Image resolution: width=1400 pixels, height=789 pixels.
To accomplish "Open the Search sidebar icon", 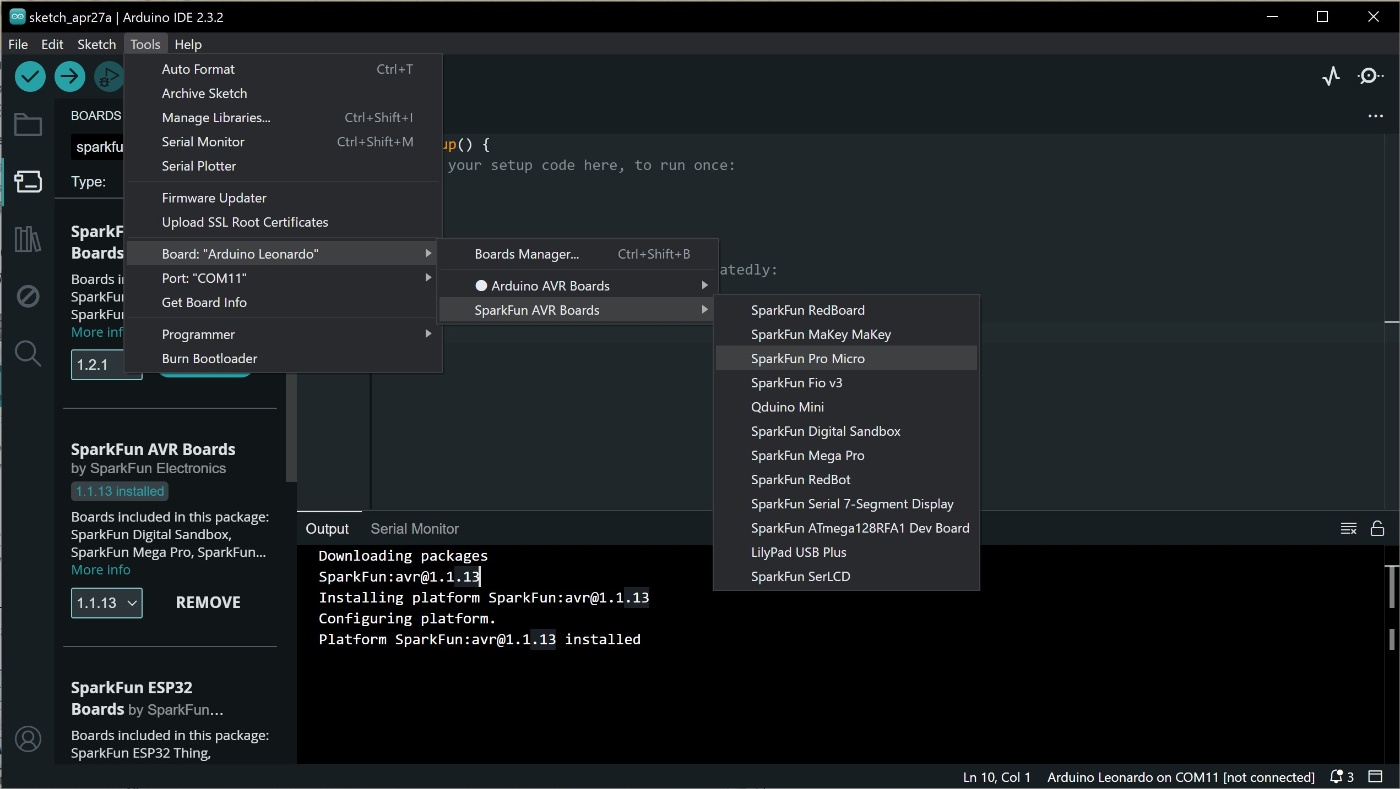I will [x=28, y=353].
